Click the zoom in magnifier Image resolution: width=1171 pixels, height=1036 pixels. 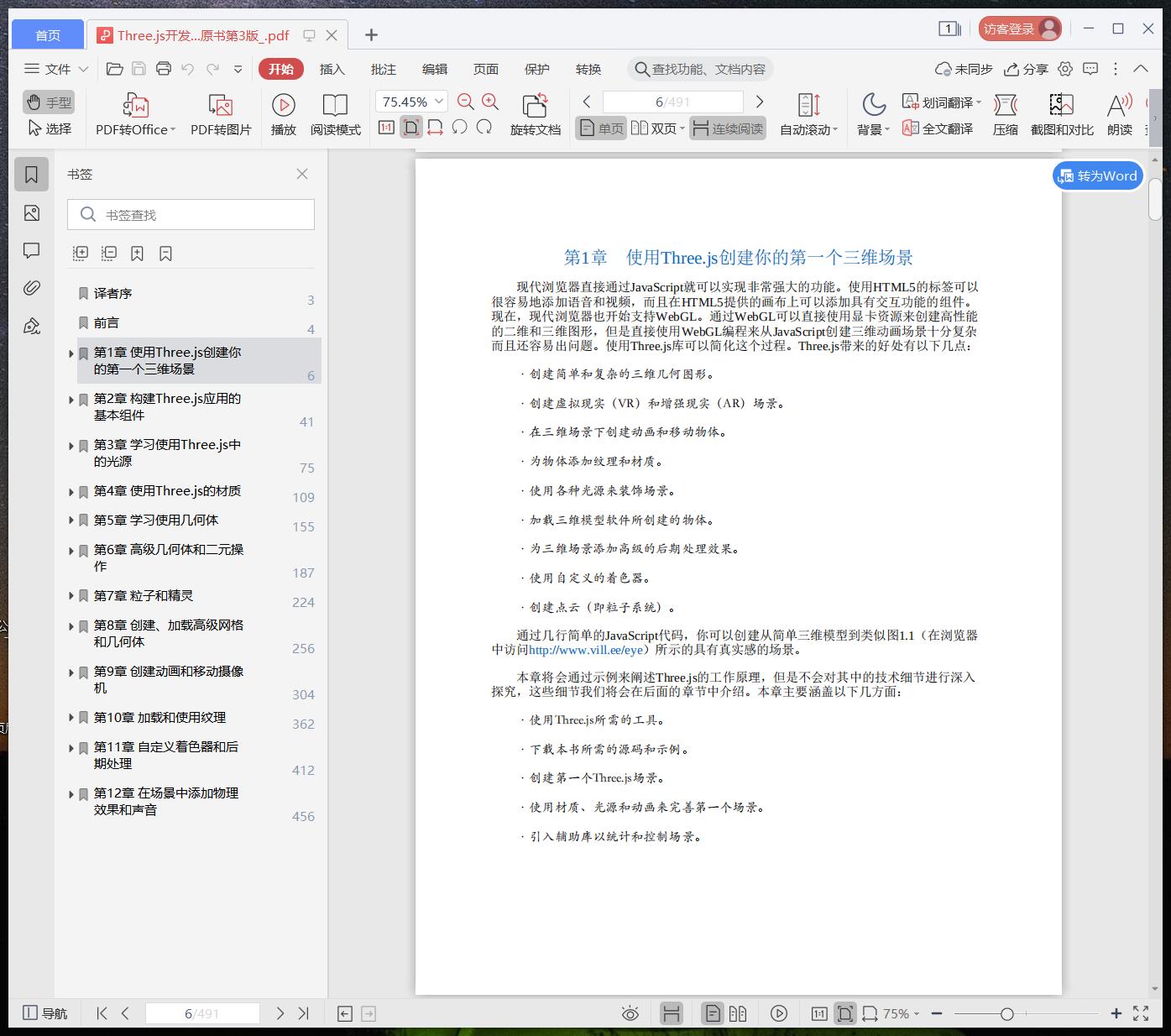point(490,102)
